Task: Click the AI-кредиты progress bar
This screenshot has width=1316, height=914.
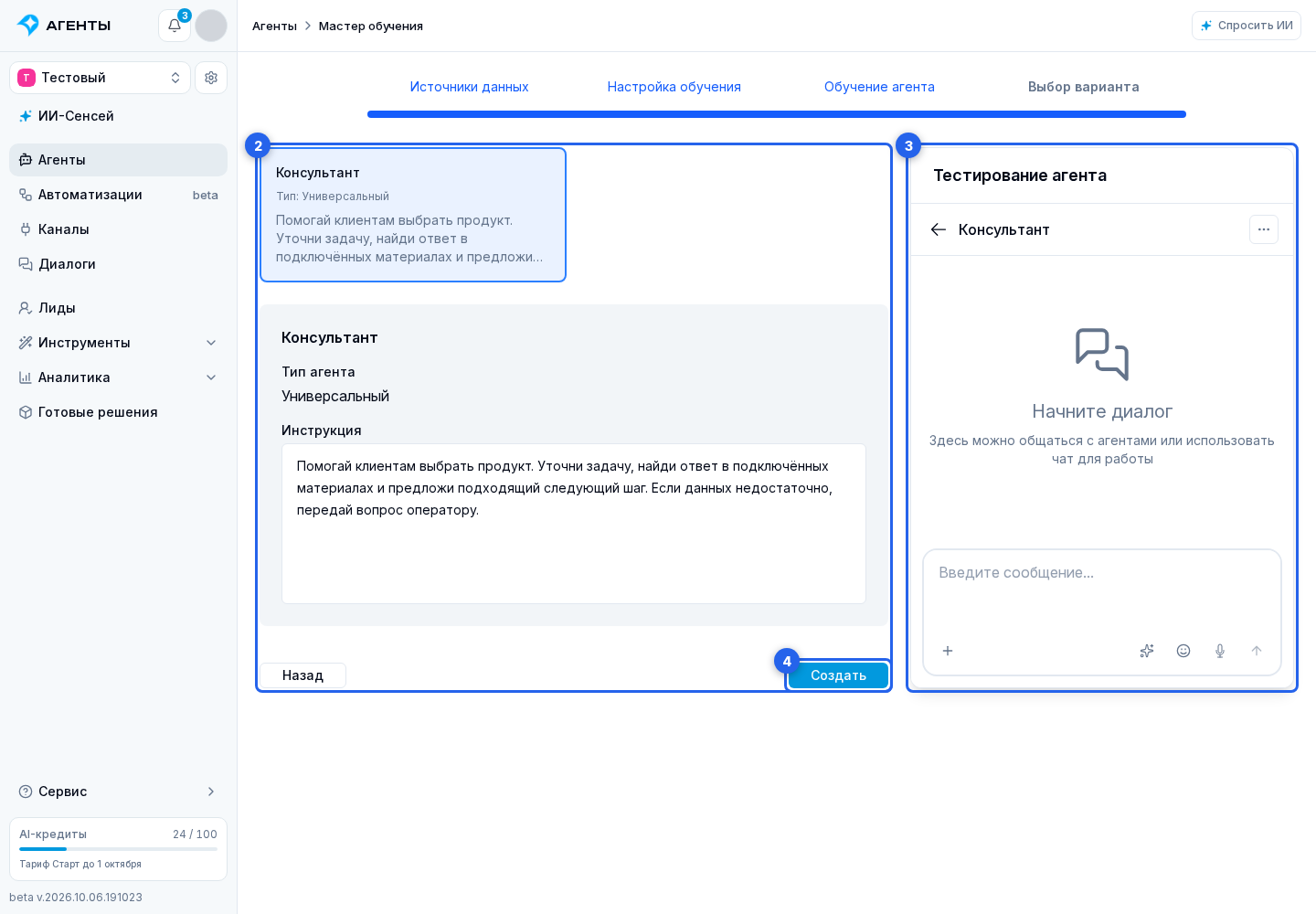Action: pyautogui.click(x=118, y=849)
